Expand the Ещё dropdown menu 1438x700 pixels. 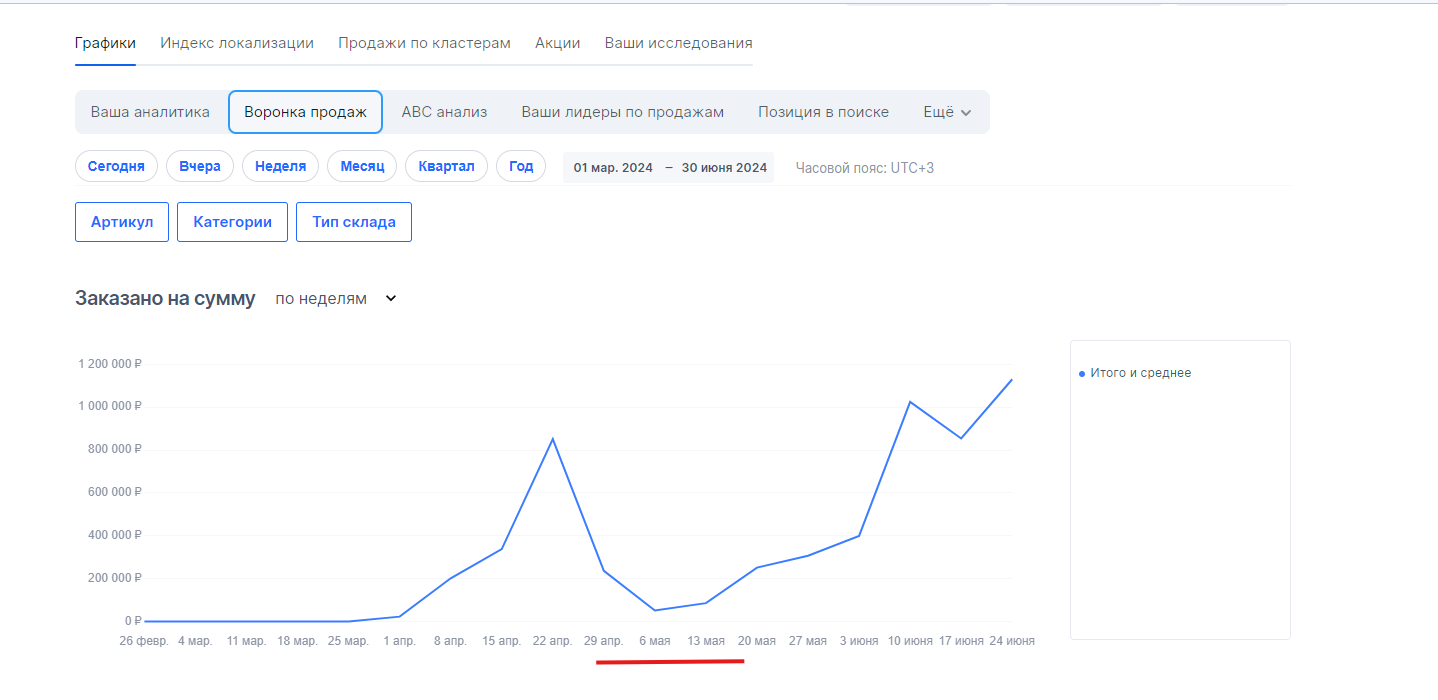click(947, 112)
